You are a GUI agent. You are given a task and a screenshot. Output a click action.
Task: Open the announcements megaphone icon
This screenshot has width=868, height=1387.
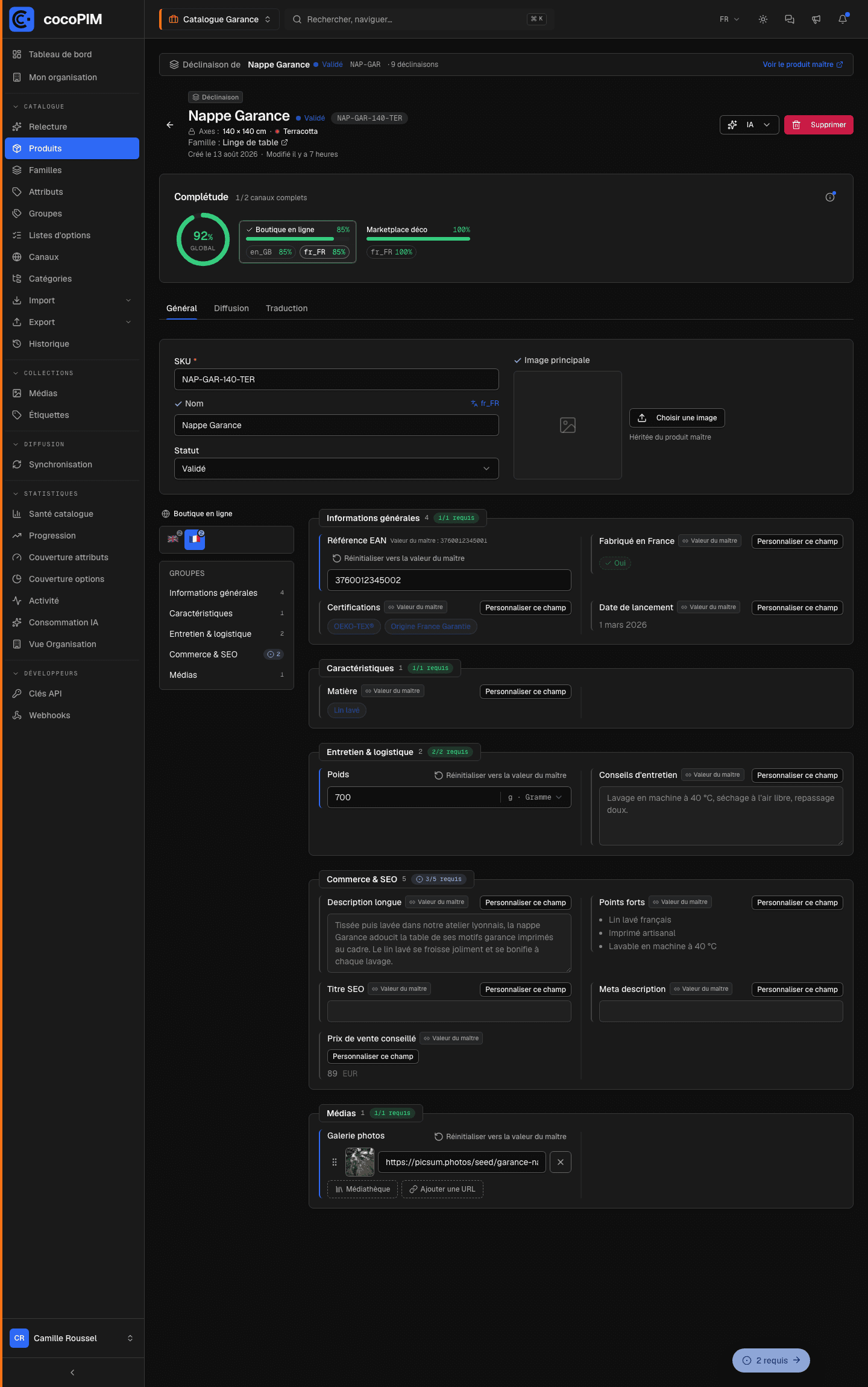[x=816, y=19]
